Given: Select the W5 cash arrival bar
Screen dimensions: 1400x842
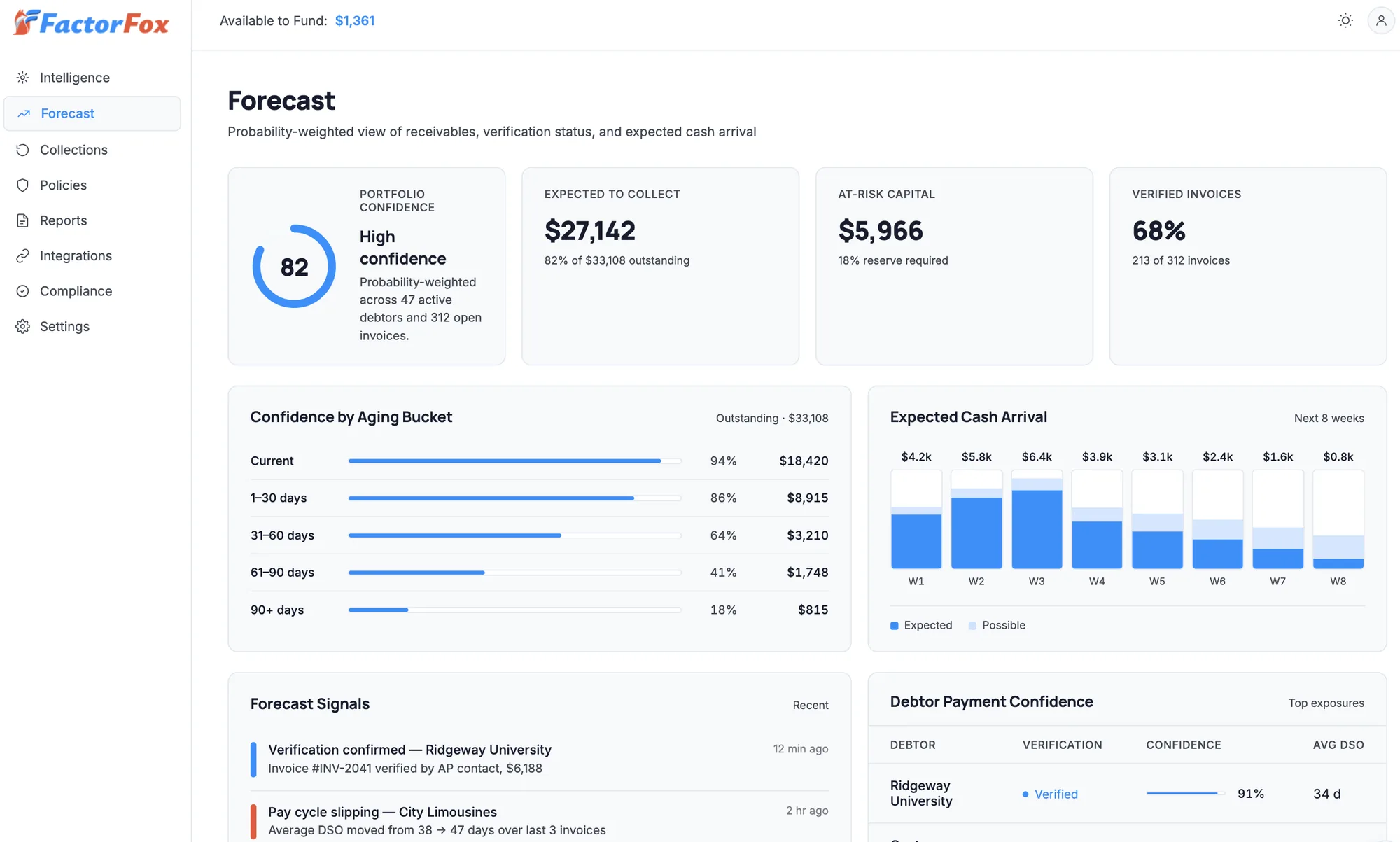Looking at the screenshot, I should pyautogui.click(x=1157, y=519).
